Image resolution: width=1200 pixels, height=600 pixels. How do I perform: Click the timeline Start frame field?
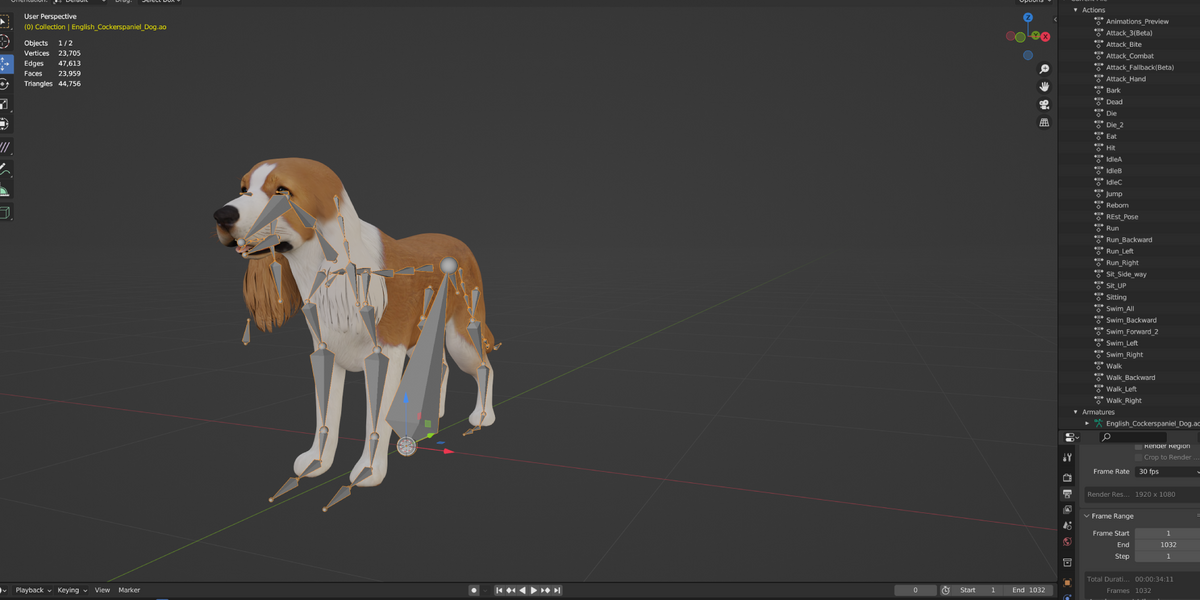(x=979, y=590)
